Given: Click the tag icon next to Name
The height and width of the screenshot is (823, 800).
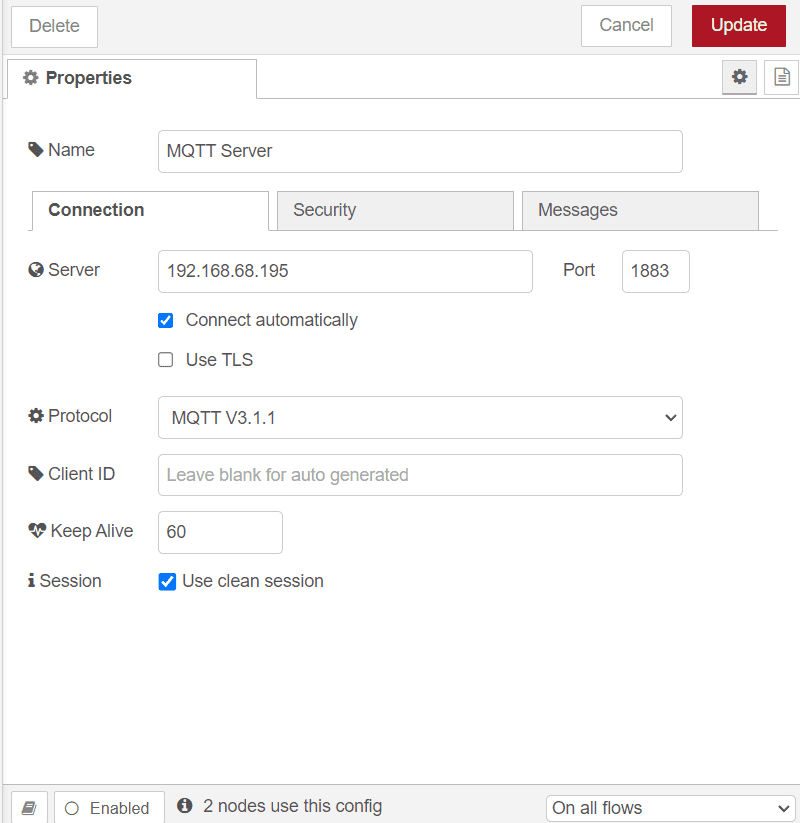Looking at the screenshot, I should (x=34, y=149).
